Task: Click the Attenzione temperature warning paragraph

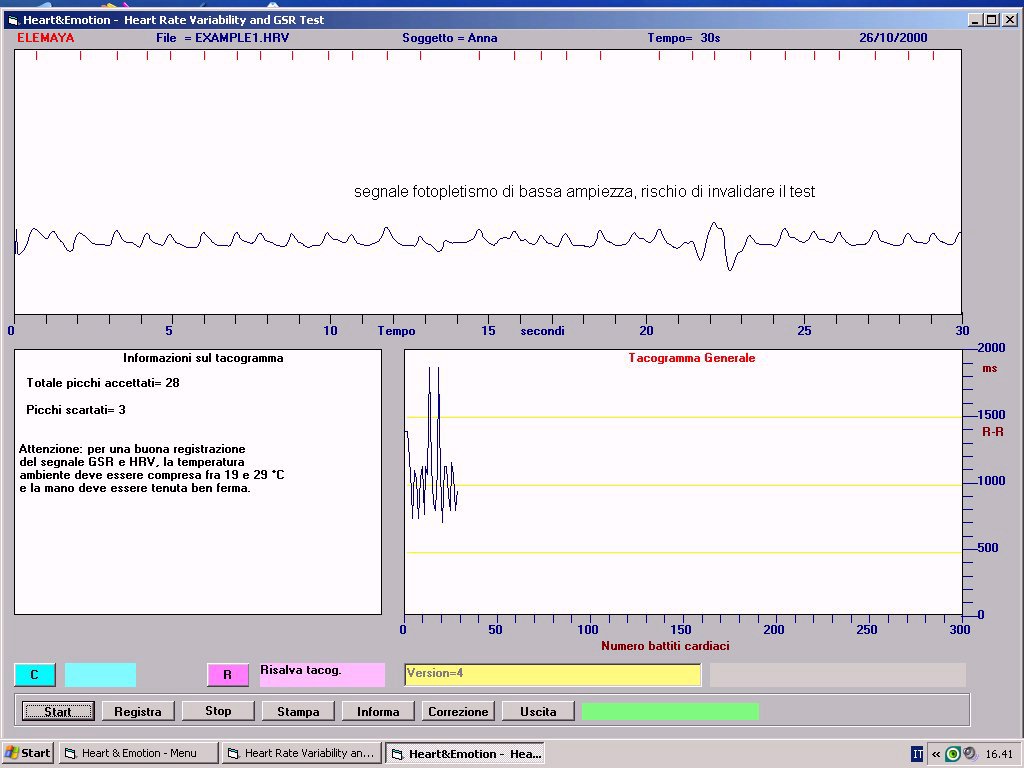Action: click(x=152, y=468)
